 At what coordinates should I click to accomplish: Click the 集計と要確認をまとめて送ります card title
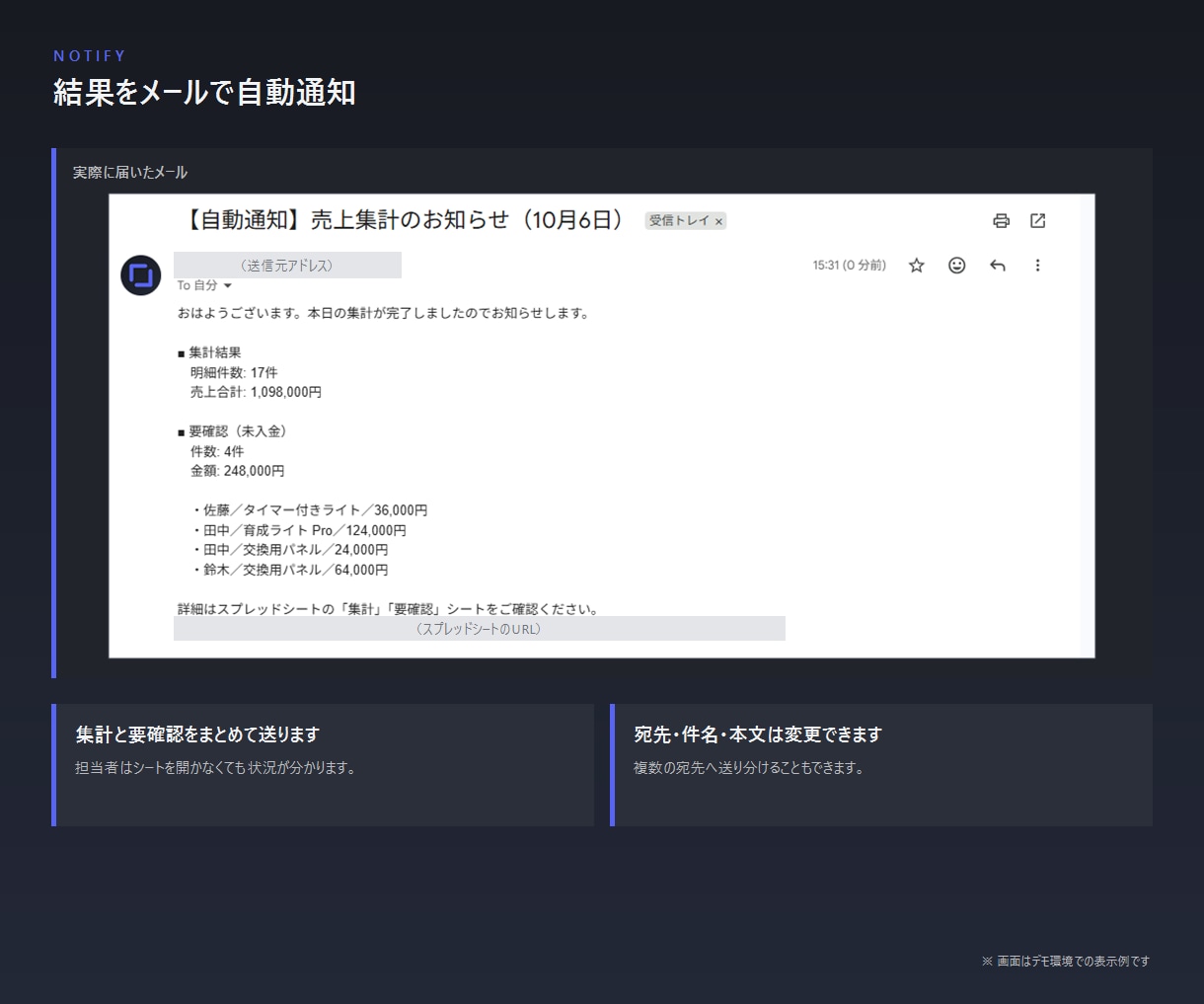[197, 734]
